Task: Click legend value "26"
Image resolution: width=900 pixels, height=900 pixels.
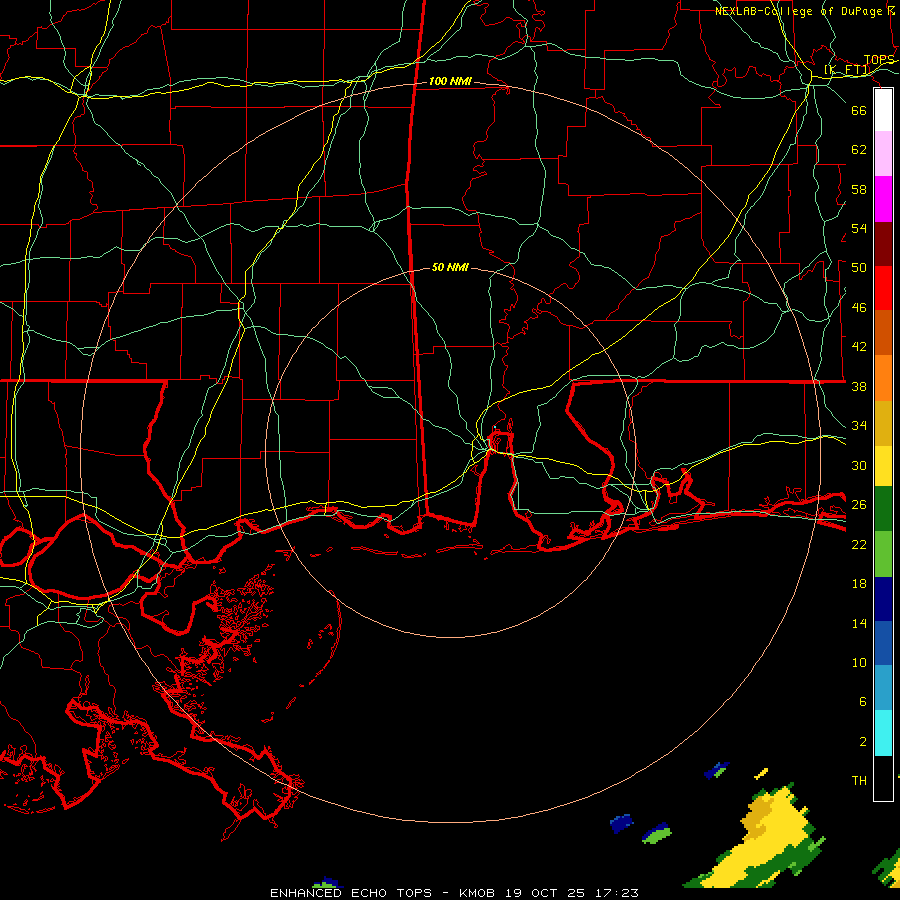Action: (859, 505)
